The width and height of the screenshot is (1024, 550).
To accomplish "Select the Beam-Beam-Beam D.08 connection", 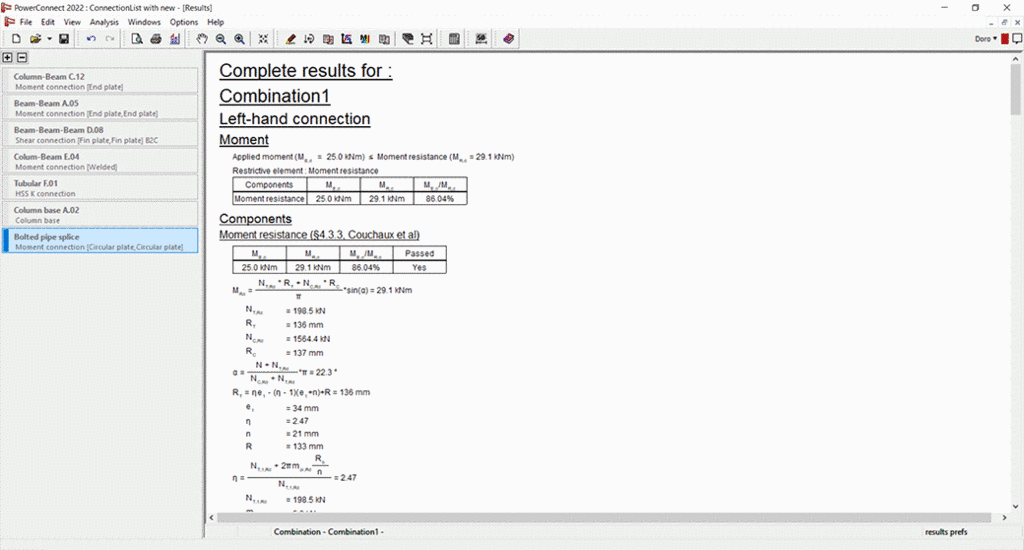I will click(100, 135).
